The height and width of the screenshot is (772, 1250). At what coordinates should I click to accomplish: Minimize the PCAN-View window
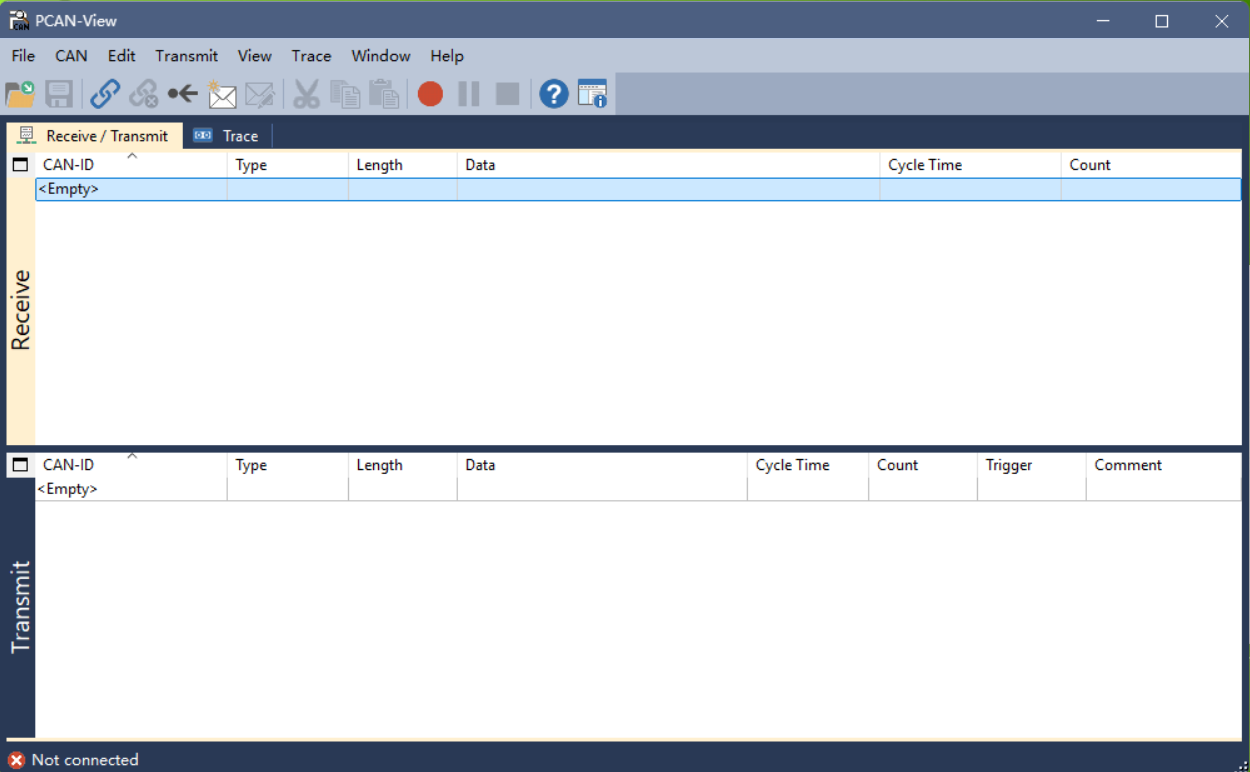[x=1103, y=20]
